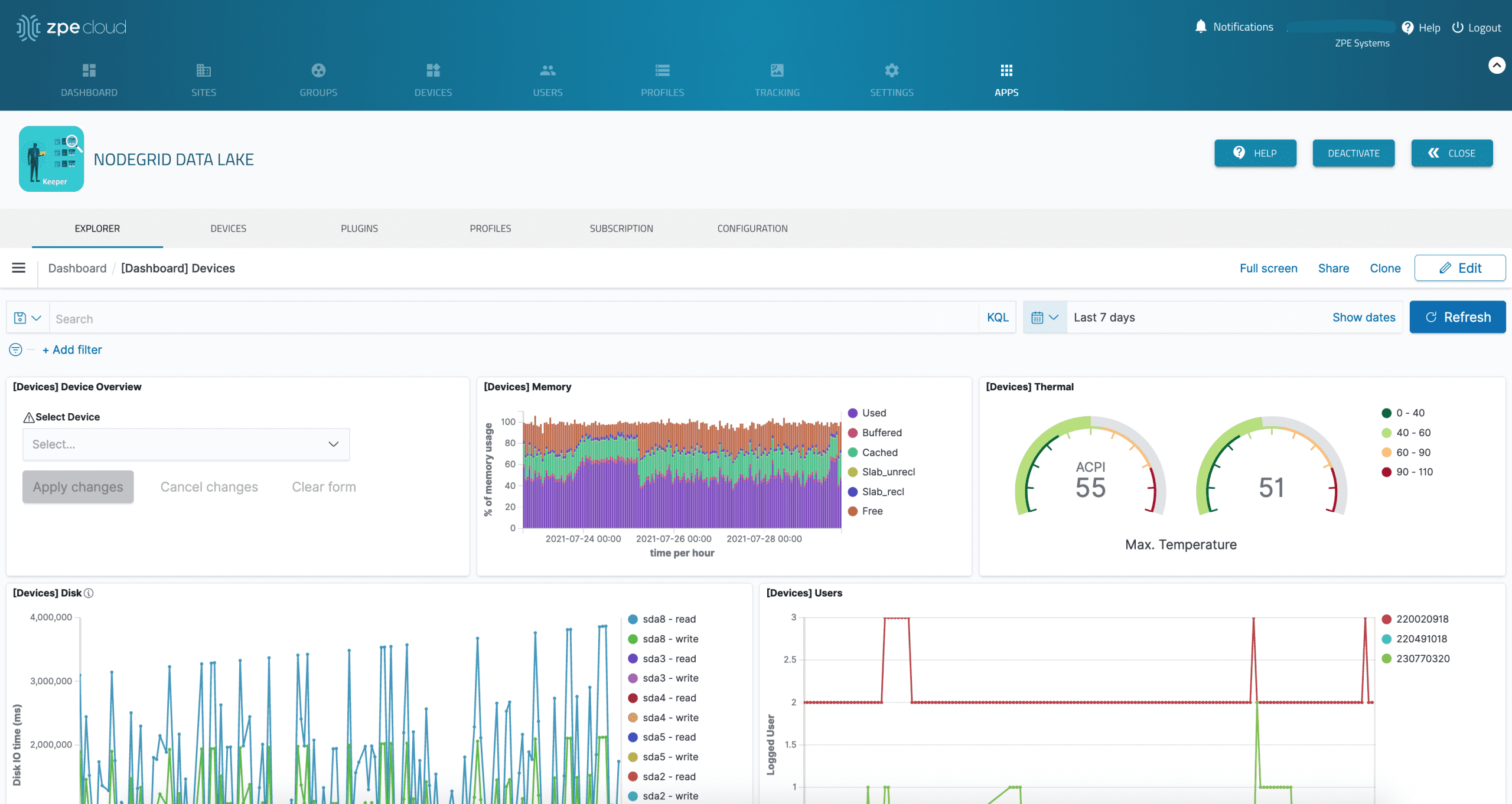Expand the sidebar hamburger menu
Screen dimensions: 1512x804
coord(18,267)
